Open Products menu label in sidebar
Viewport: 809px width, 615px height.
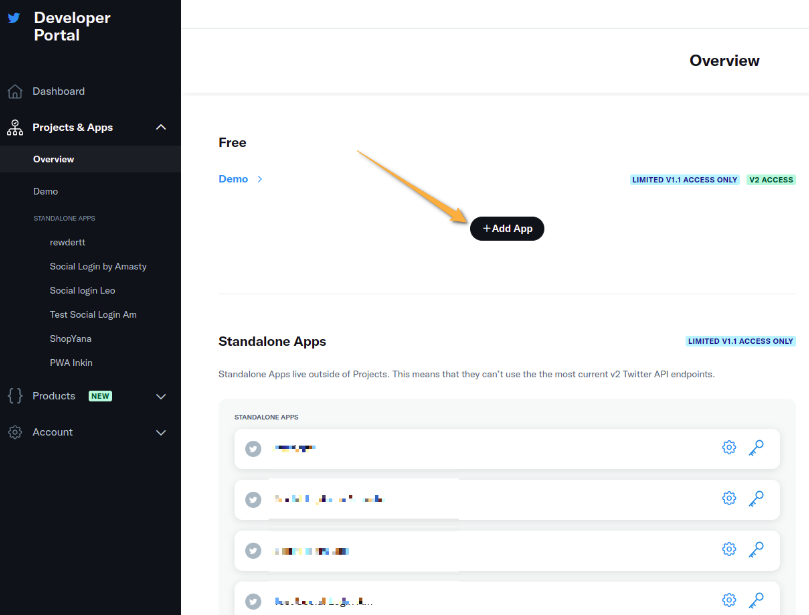click(54, 396)
